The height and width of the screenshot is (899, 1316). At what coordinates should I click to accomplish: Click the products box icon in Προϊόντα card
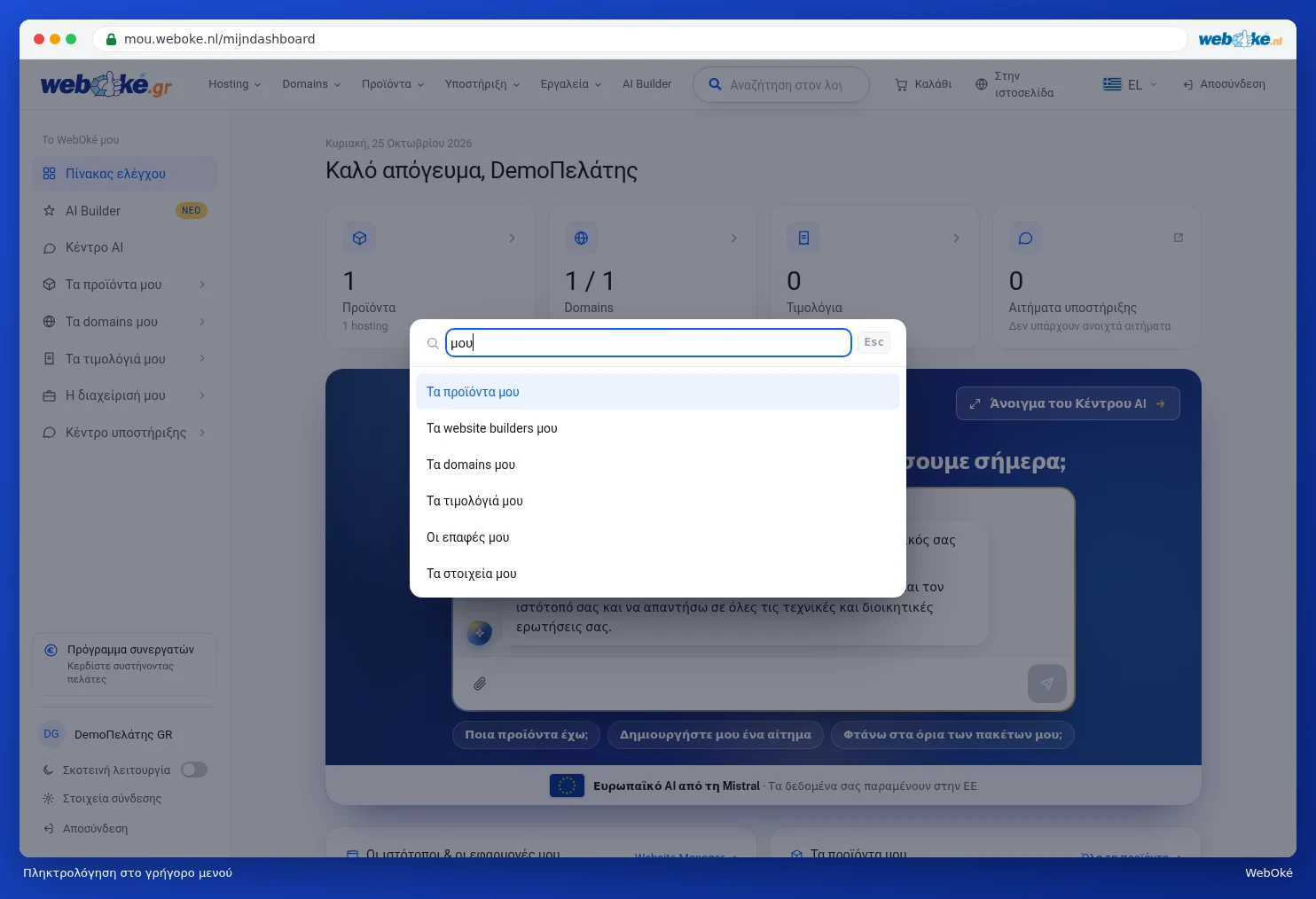(359, 238)
